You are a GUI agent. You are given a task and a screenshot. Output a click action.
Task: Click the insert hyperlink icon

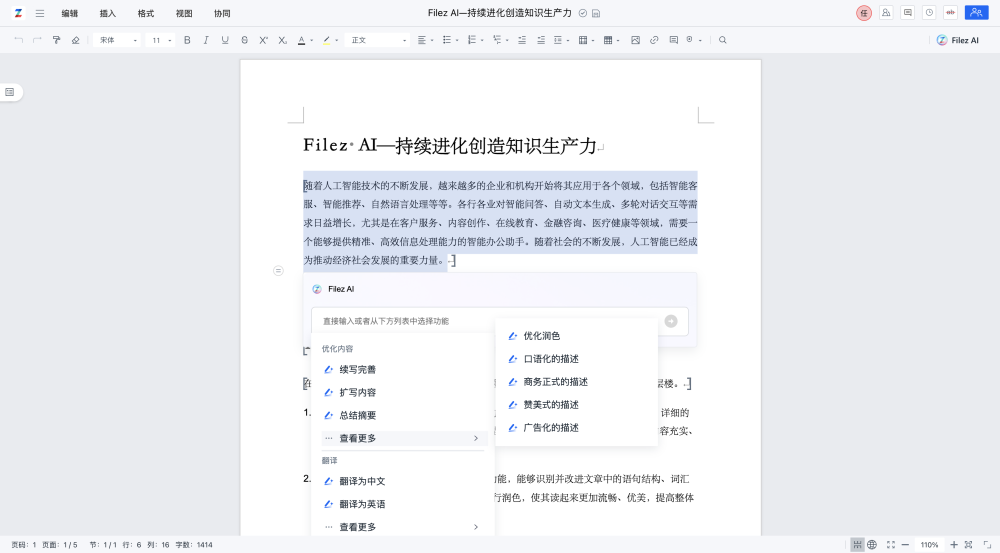pos(654,40)
